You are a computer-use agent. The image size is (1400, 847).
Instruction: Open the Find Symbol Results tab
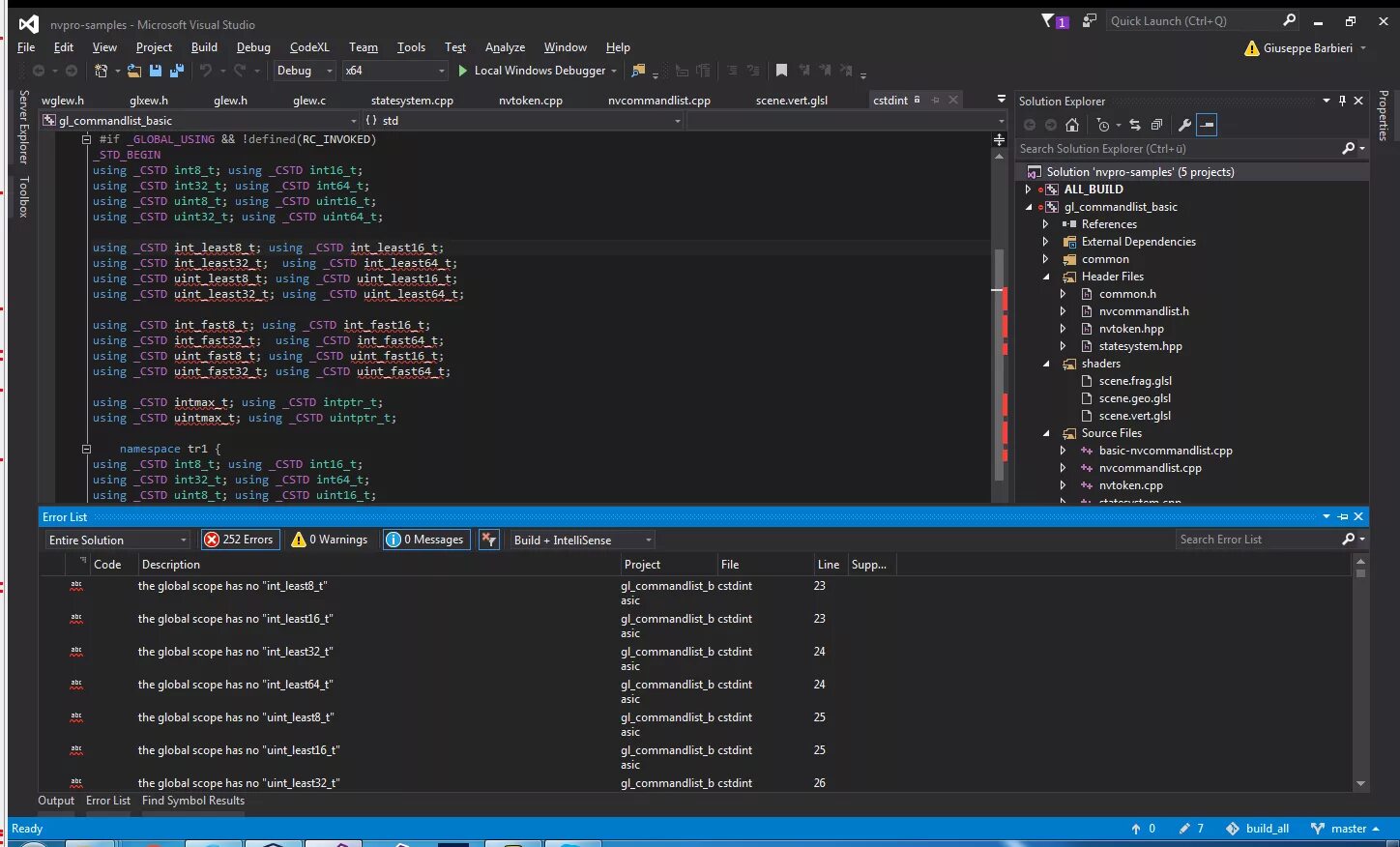point(193,801)
